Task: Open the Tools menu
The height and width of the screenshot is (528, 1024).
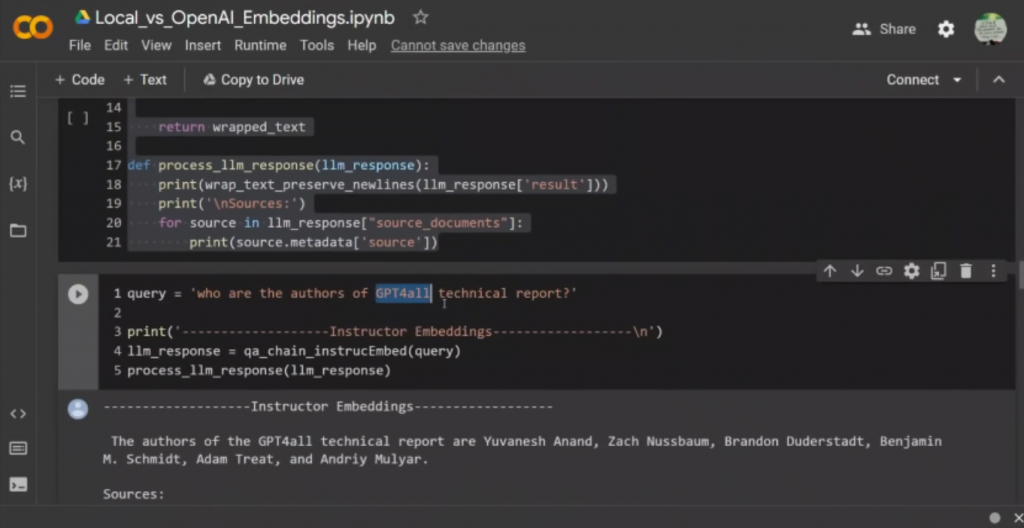Action: (x=317, y=46)
